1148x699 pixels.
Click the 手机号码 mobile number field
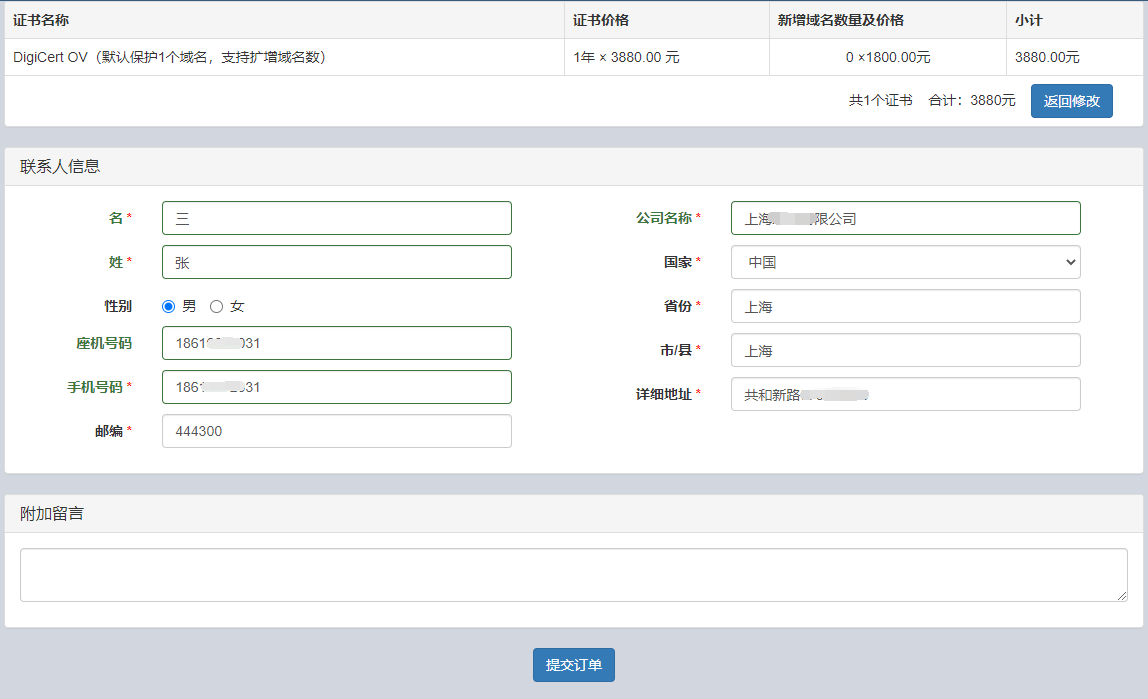pyautogui.click(x=336, y=387)
